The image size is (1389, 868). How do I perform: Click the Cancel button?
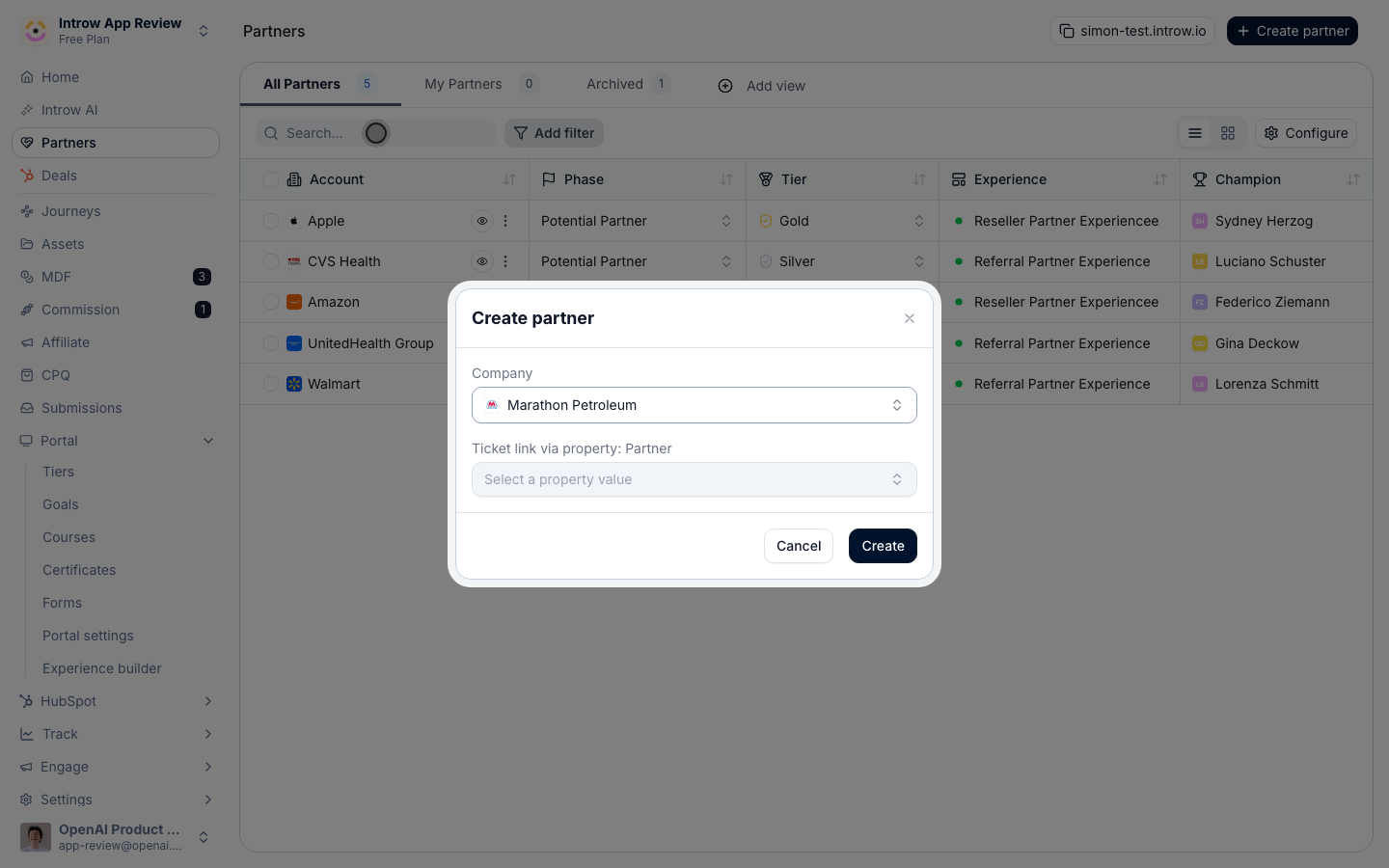pyautogui.click(x=799, y=546)
